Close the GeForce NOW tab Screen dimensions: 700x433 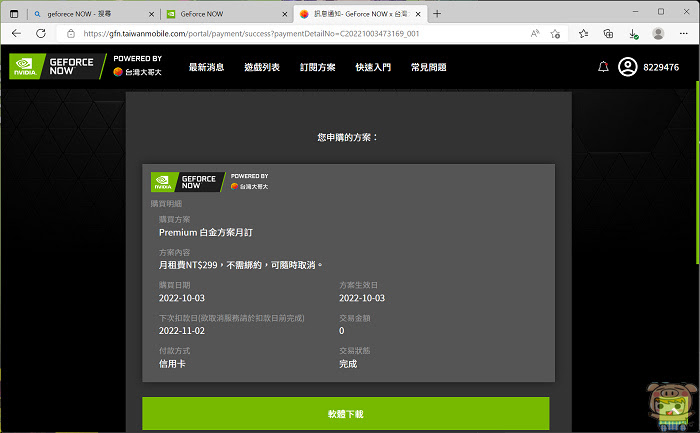(x=285, y=14)
